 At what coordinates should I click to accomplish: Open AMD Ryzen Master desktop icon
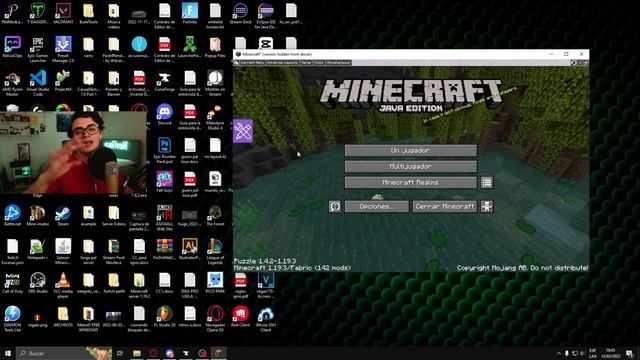coord(12,83)
